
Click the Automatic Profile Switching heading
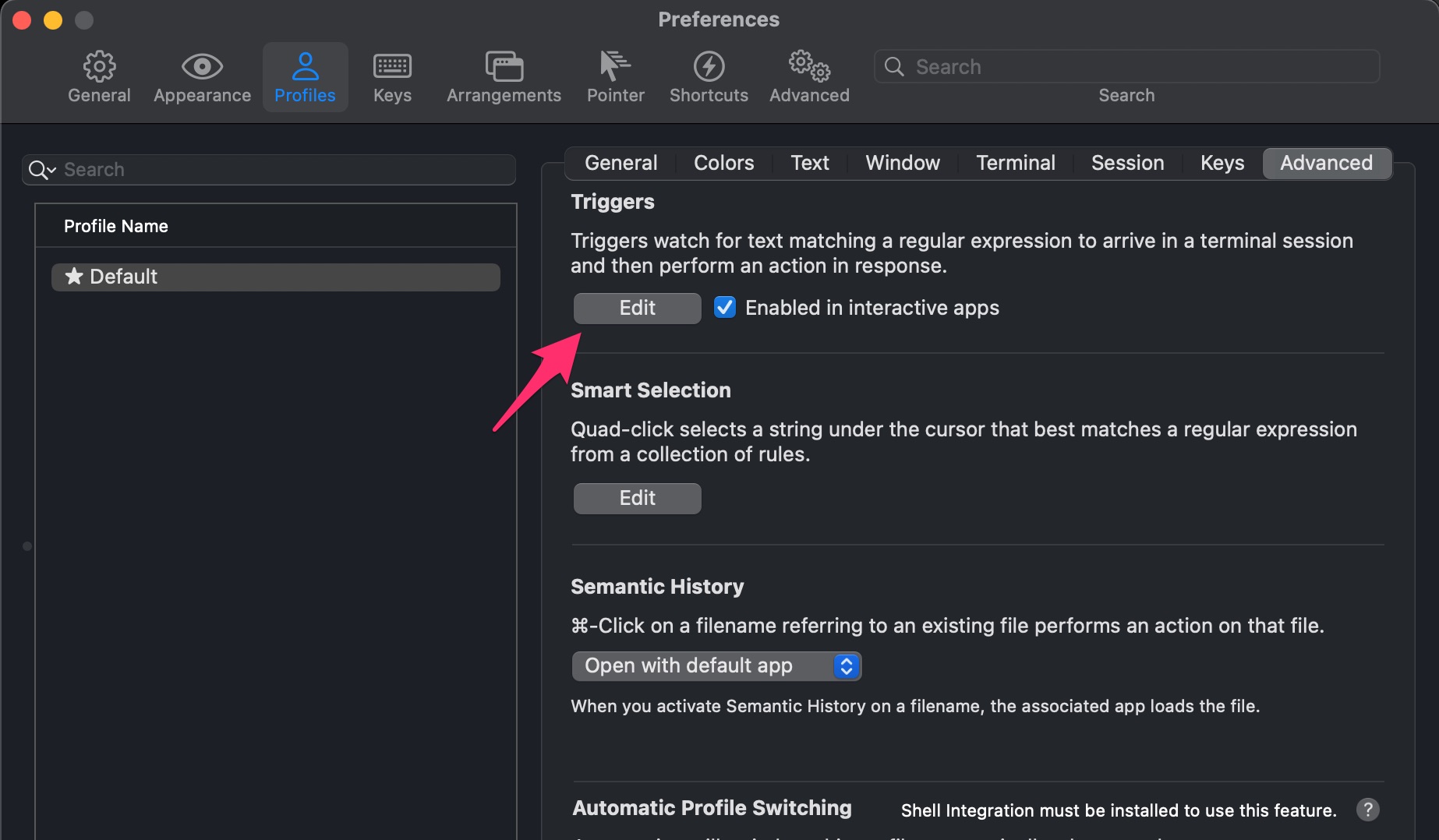(712, 808)
